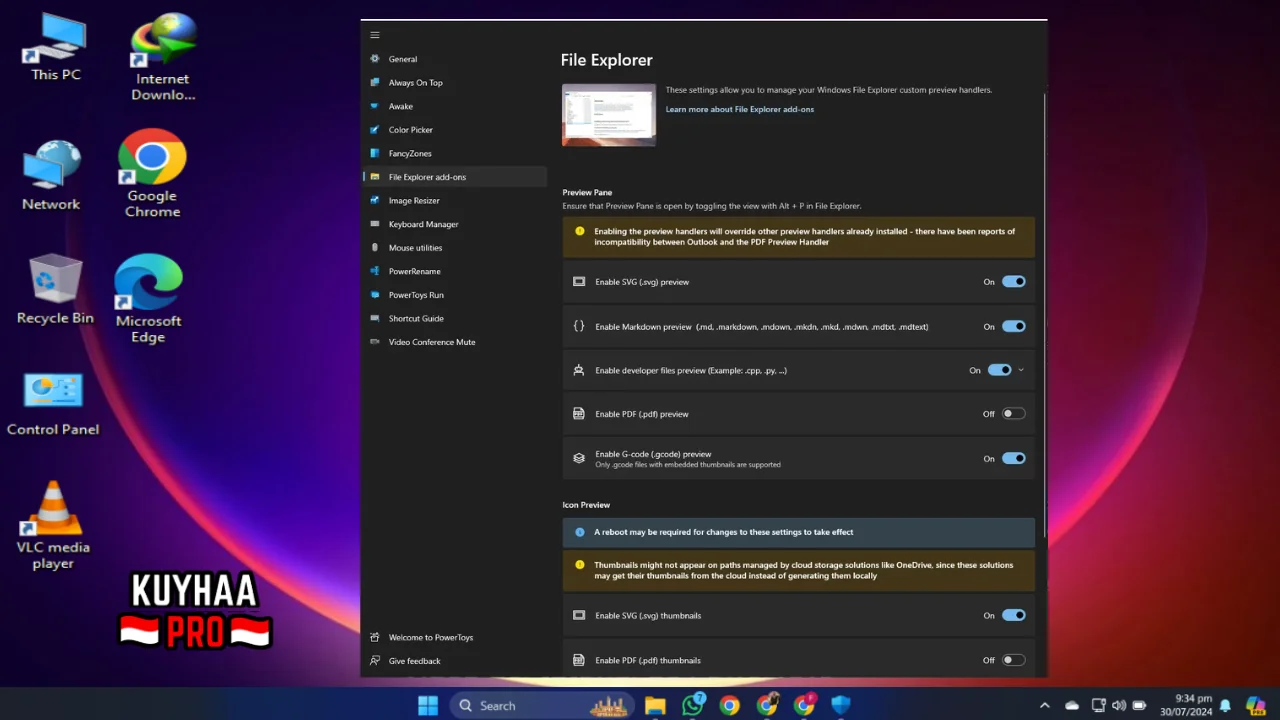Open the Awake module page
Image resolution: width=1280 pixels, height=720 pixels.
454,106
